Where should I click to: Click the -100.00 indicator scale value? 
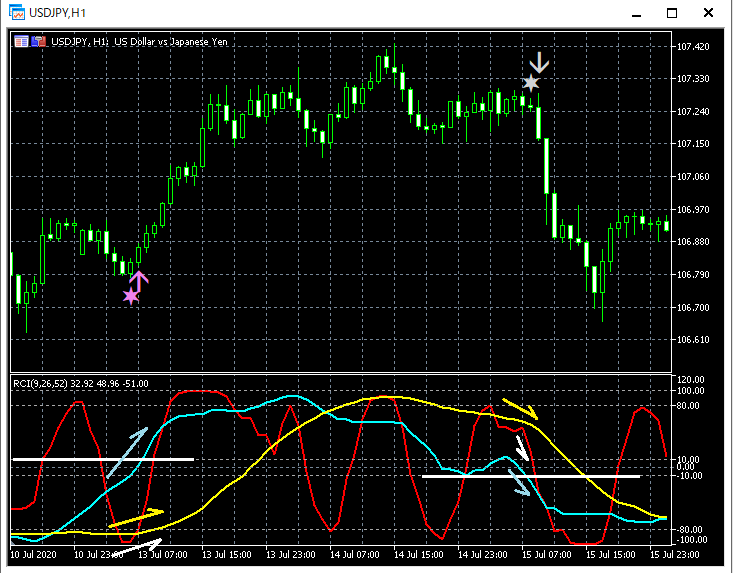click(x=691, y=540)
